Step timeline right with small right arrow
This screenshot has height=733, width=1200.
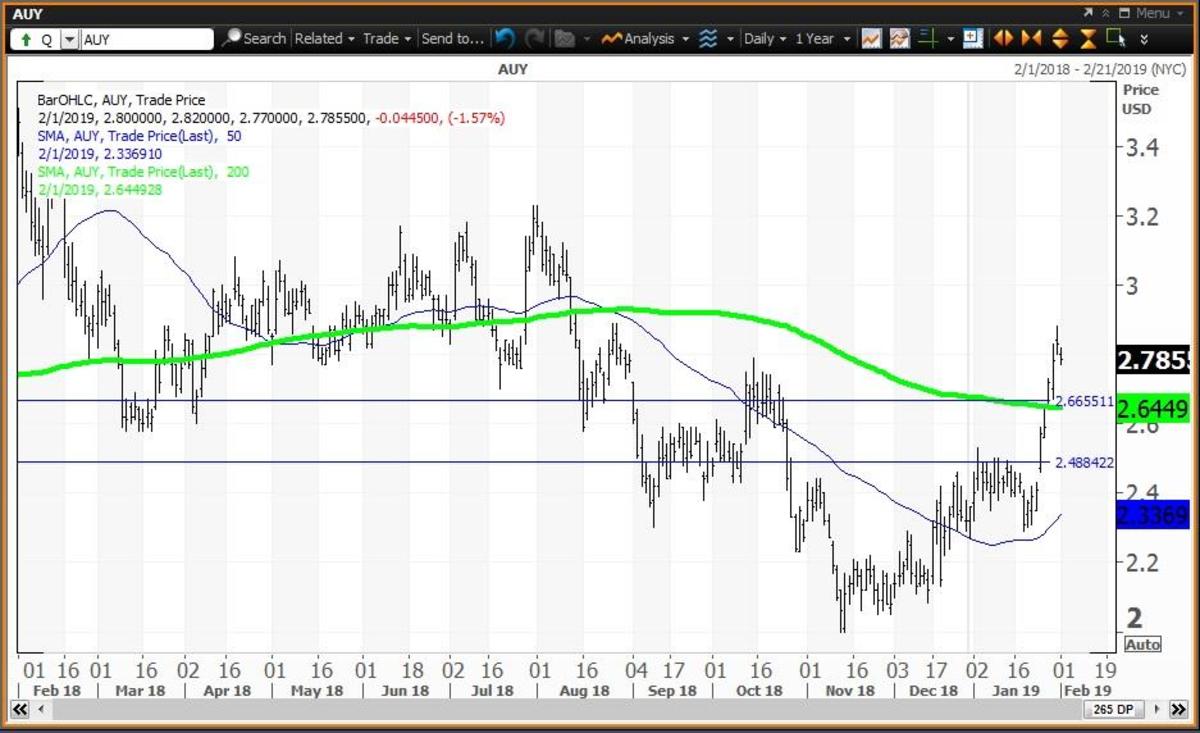click(x=1156, y=709)
